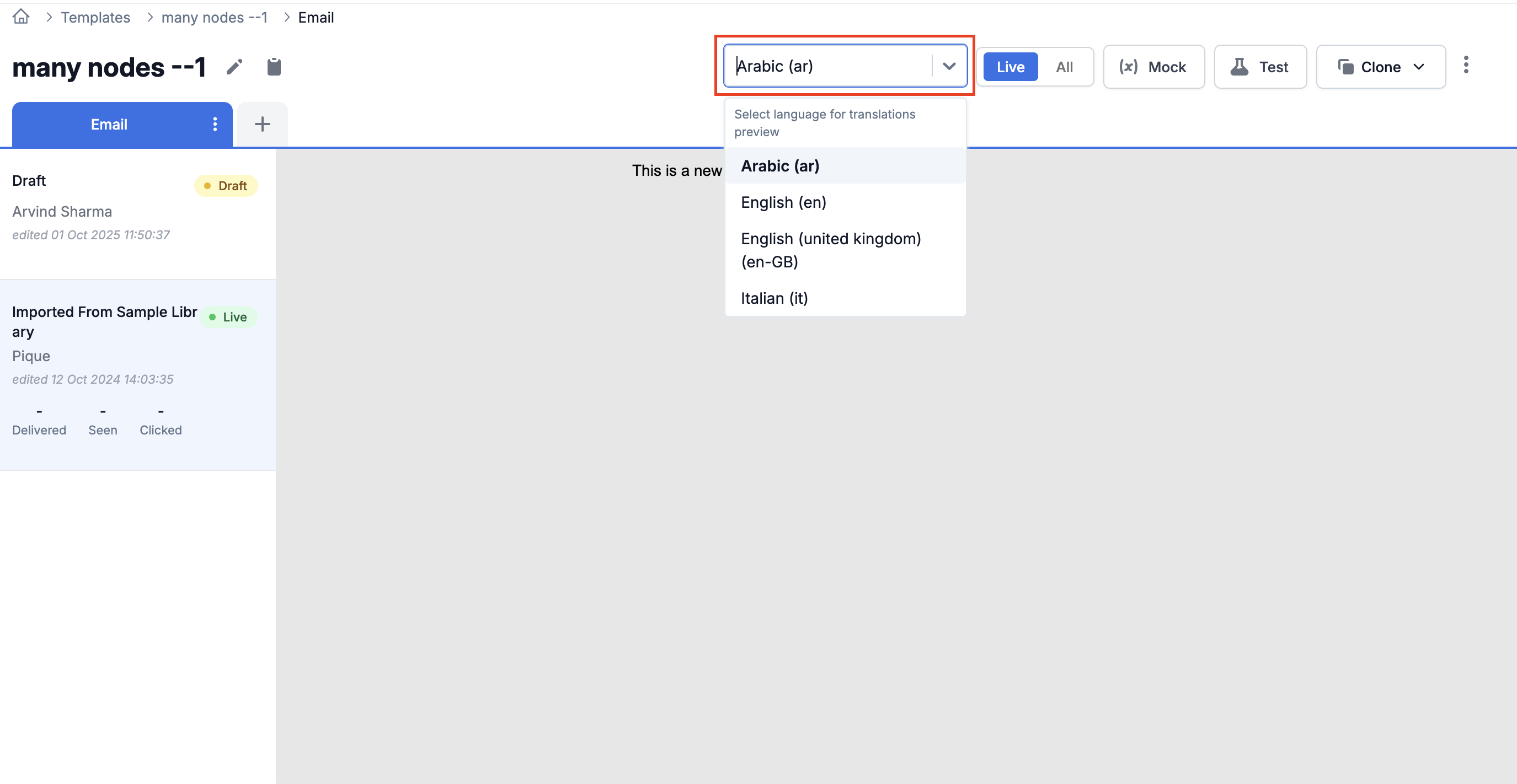Click inside the language search field
The width and height of the screenshot is (1517, 784).
[x=825, y=65]
